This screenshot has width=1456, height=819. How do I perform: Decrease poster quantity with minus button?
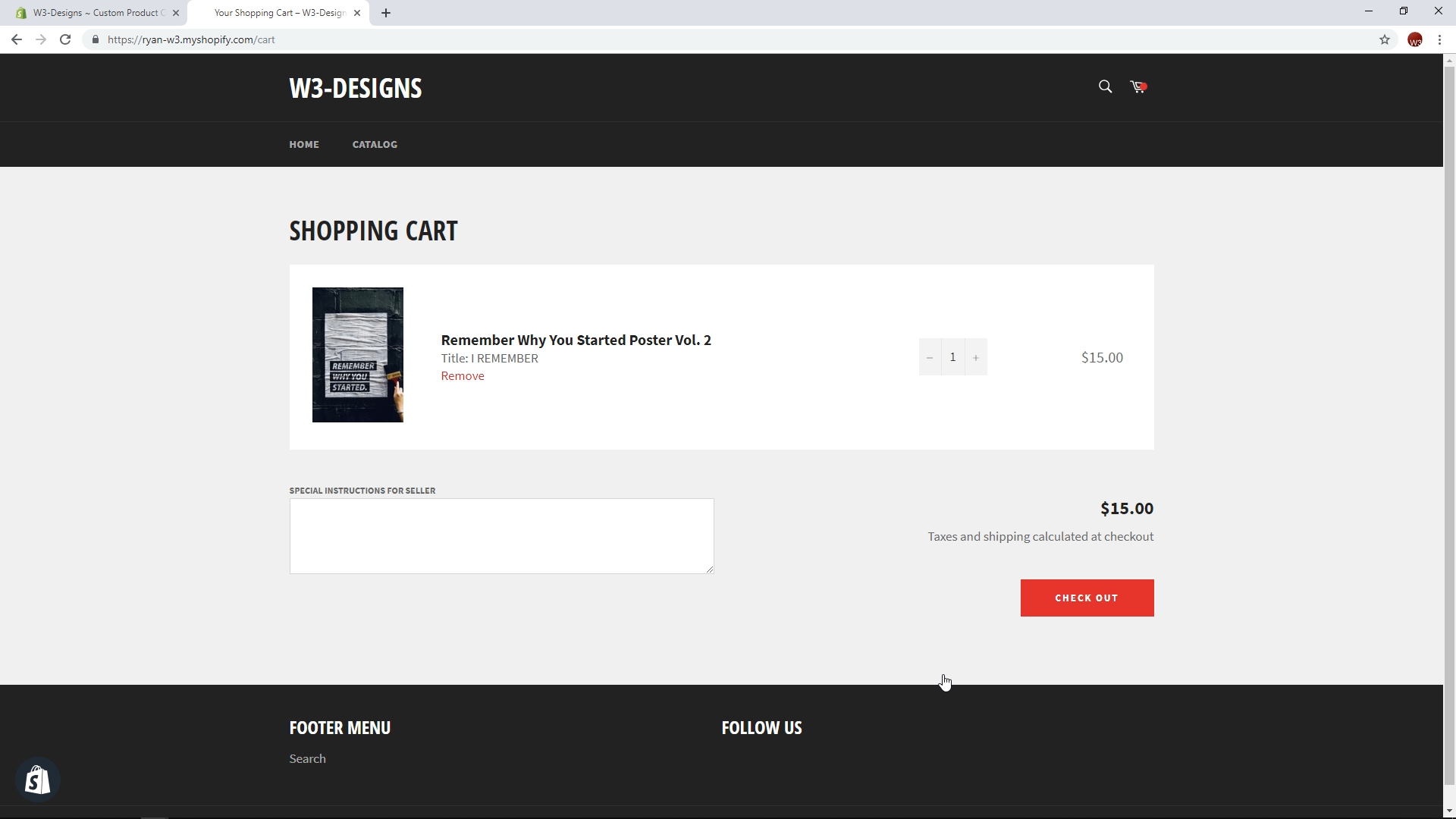click(x=930, y=357)
